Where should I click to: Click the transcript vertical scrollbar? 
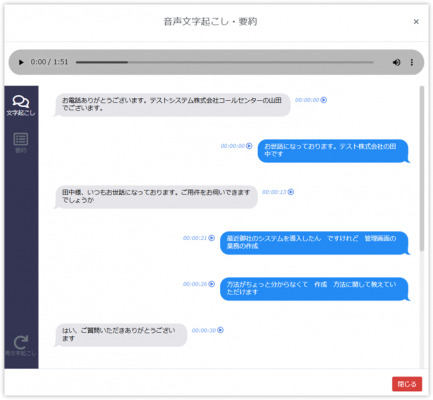(x=422, y=168)
